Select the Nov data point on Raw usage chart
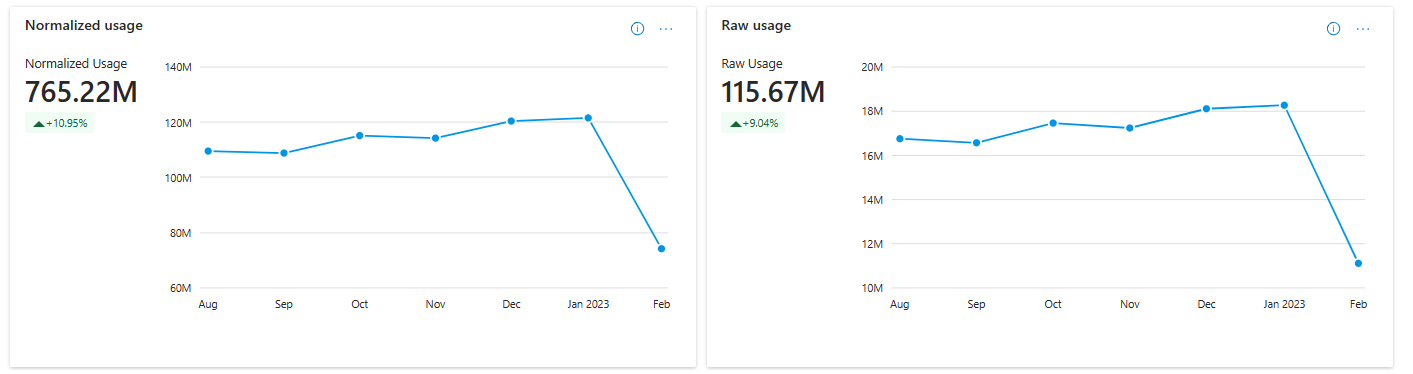The width and height of the screenshot is (1413, 374). tap(1130, 128)
